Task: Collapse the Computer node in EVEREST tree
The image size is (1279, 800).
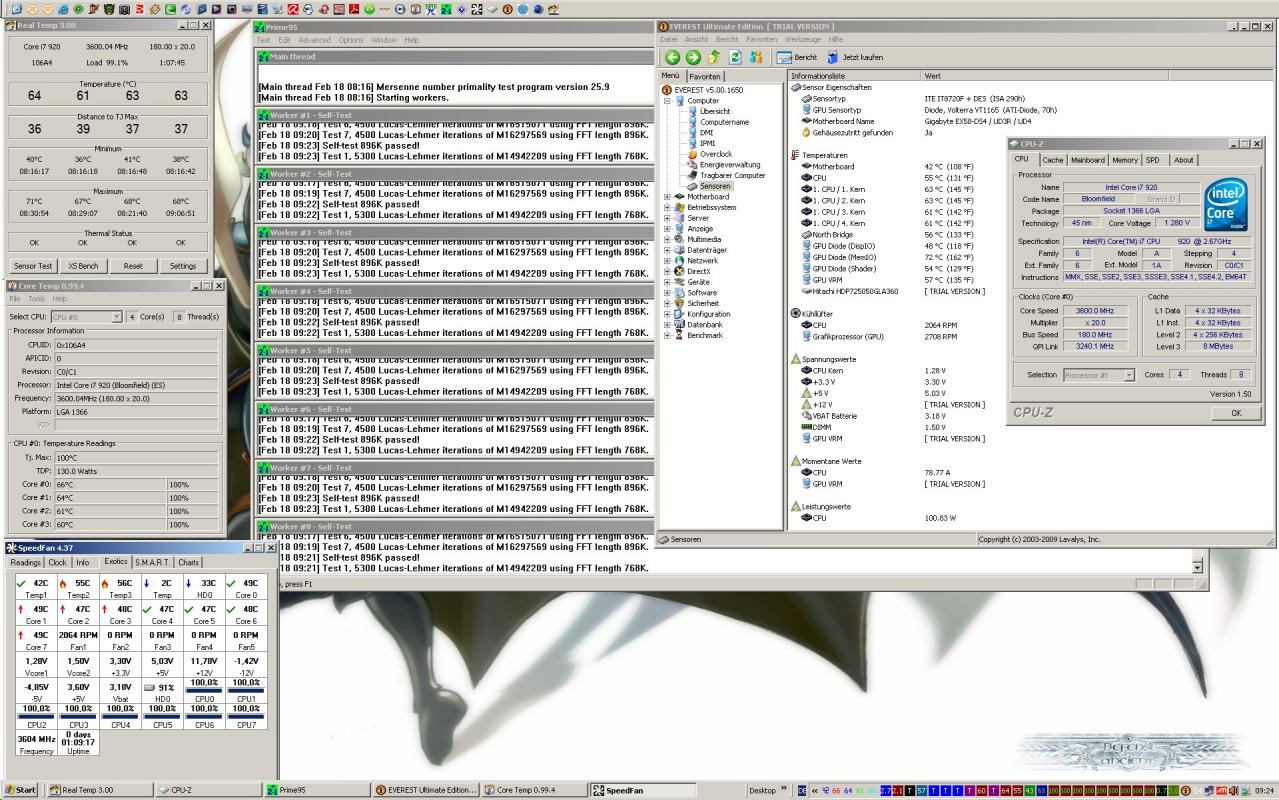Action: tap(667, 101)
